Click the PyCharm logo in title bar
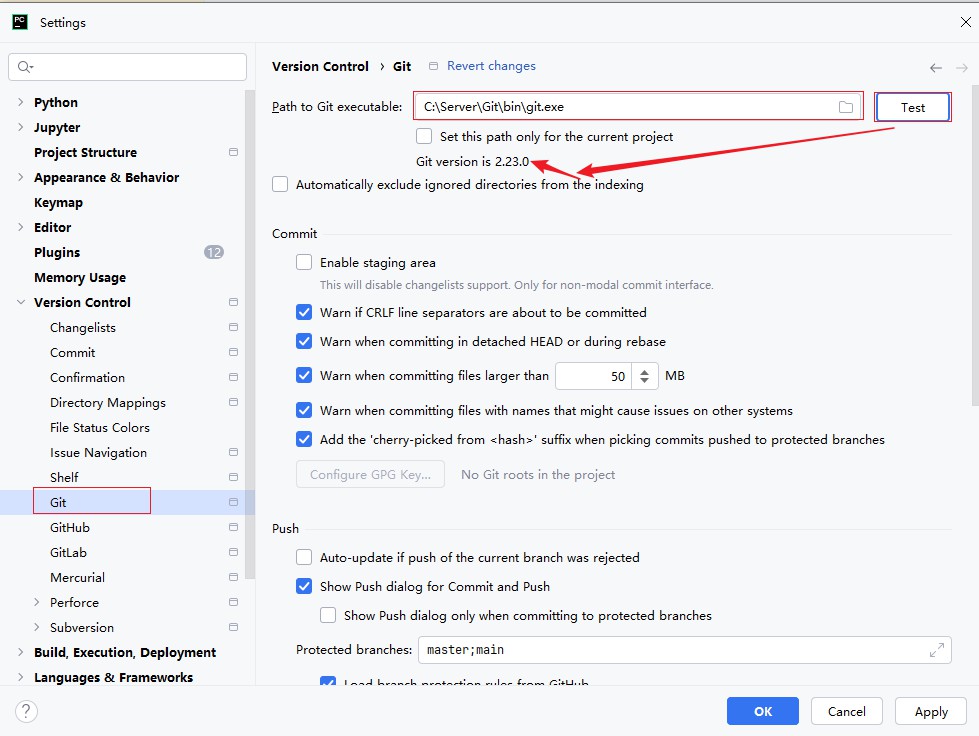Image resolution: width=979 pixels, height=736 pixels. (x=20, y=22)
